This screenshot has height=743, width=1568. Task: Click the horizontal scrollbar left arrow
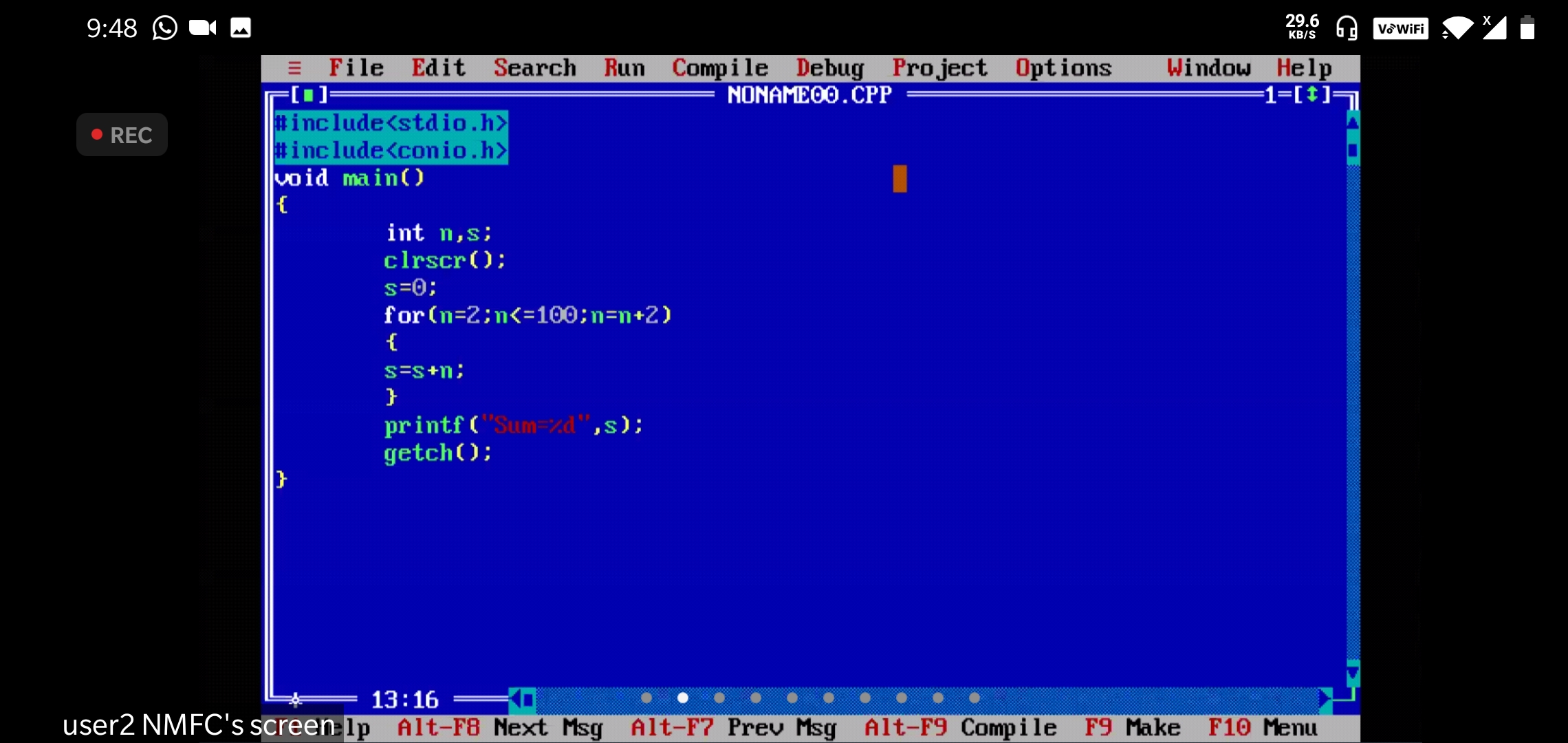pos(514,700)
